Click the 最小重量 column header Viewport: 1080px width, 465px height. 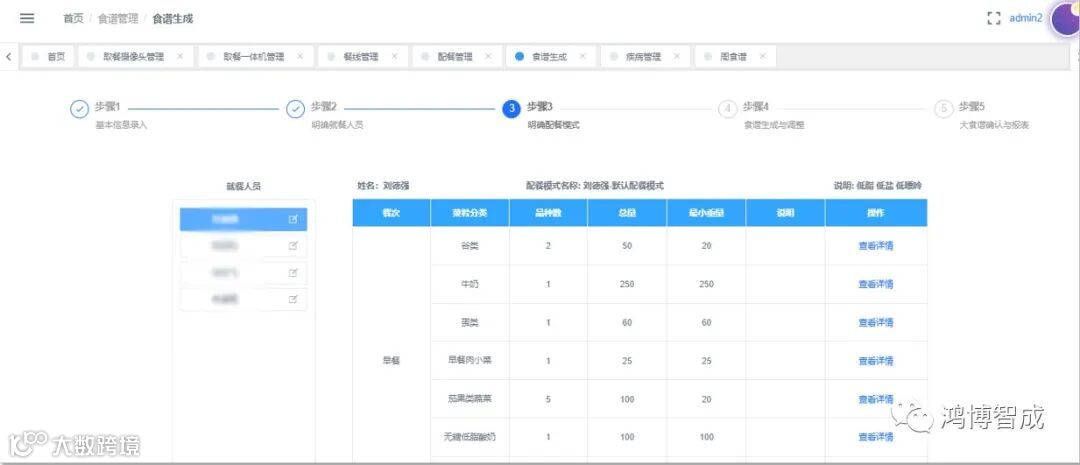point(706,213)
